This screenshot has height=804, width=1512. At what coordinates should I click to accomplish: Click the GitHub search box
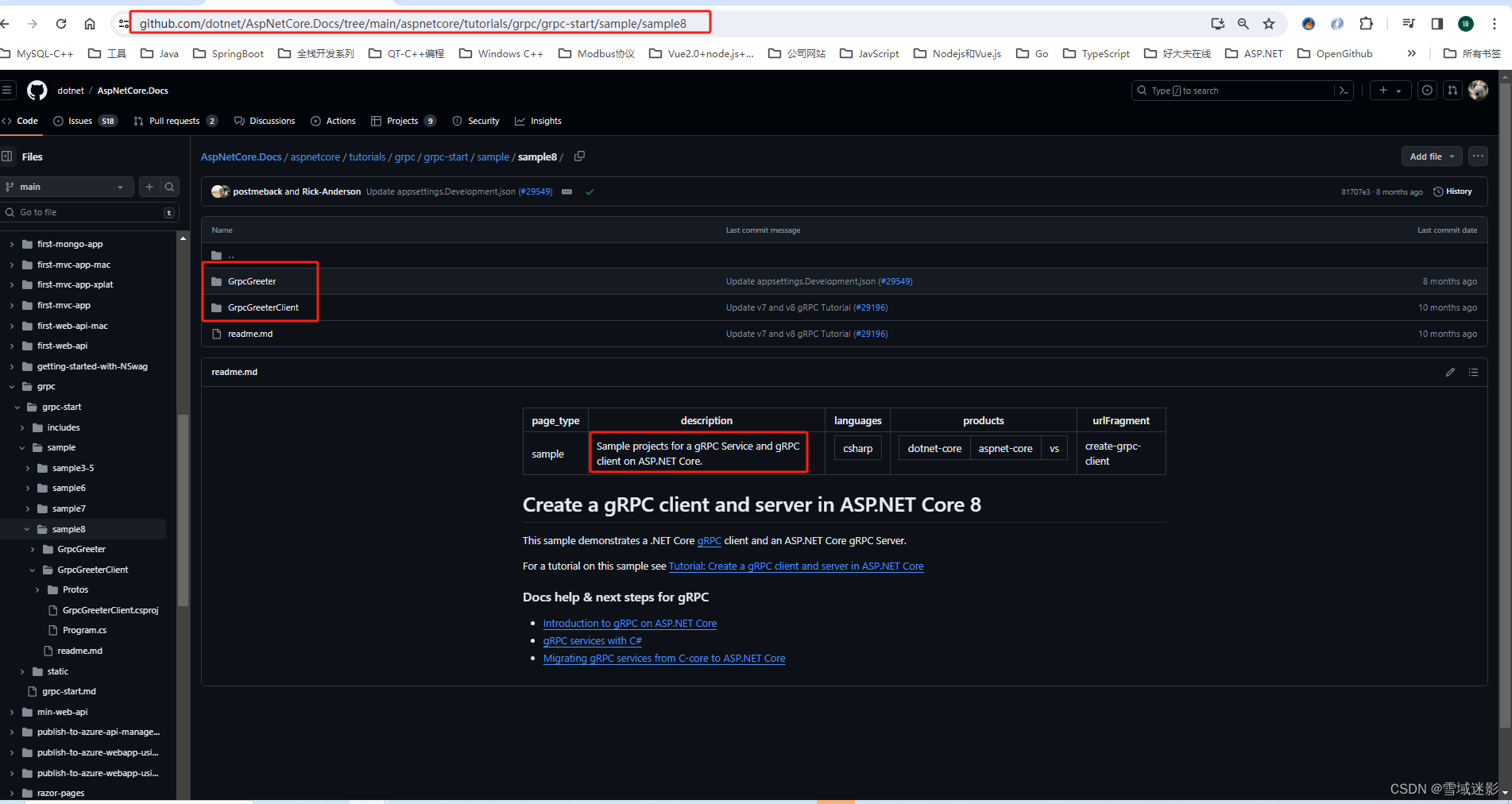[x=1242, y=91]
